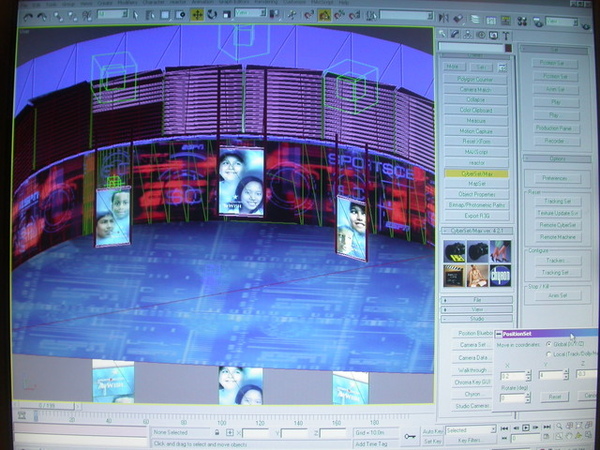This screenshot has width=600, height=450.
Task: Toggle the selection lock padlock icon
Action: (x=217, y=432)
